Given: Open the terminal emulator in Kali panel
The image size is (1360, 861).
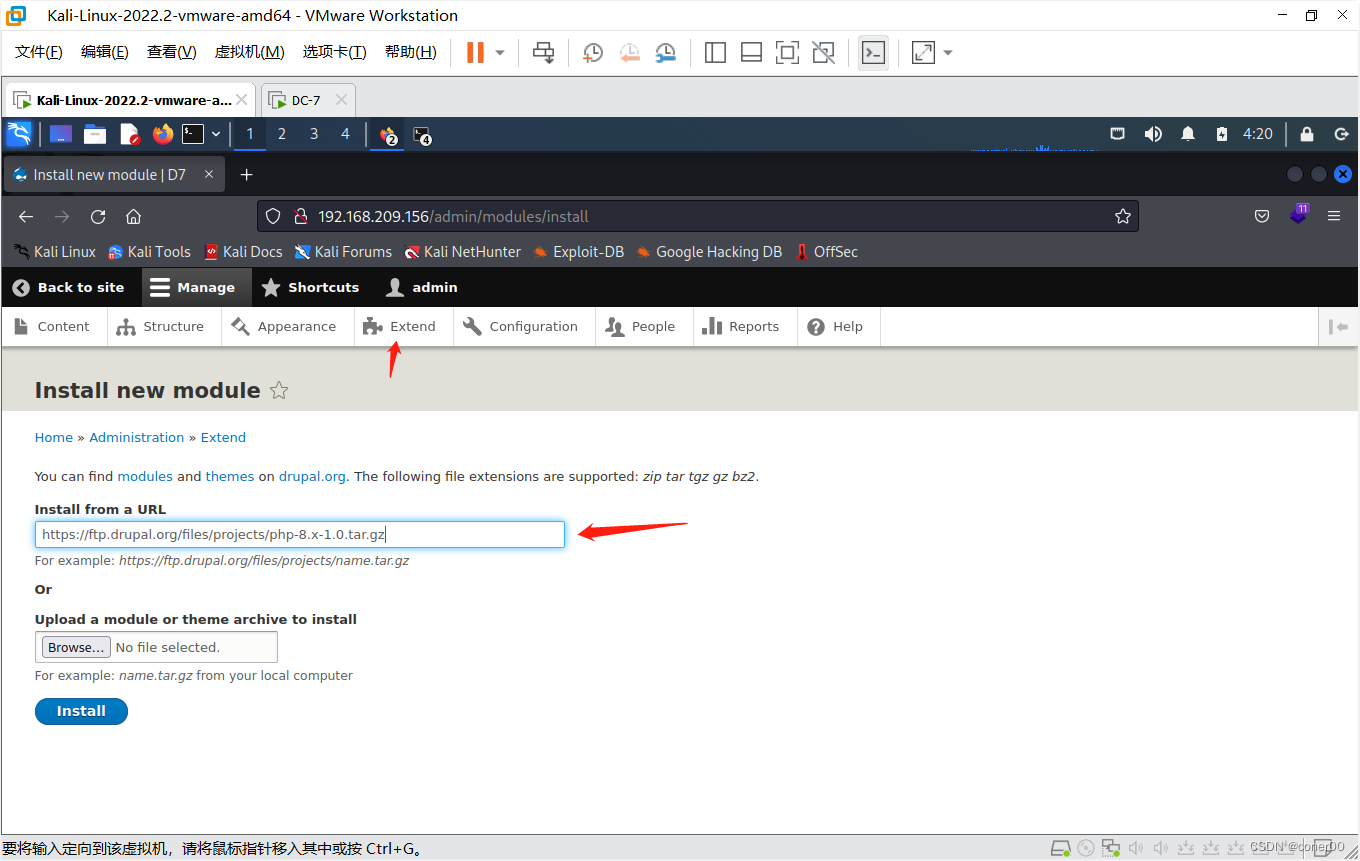Looking at the screenshot, I should click(x=193, y=134).
